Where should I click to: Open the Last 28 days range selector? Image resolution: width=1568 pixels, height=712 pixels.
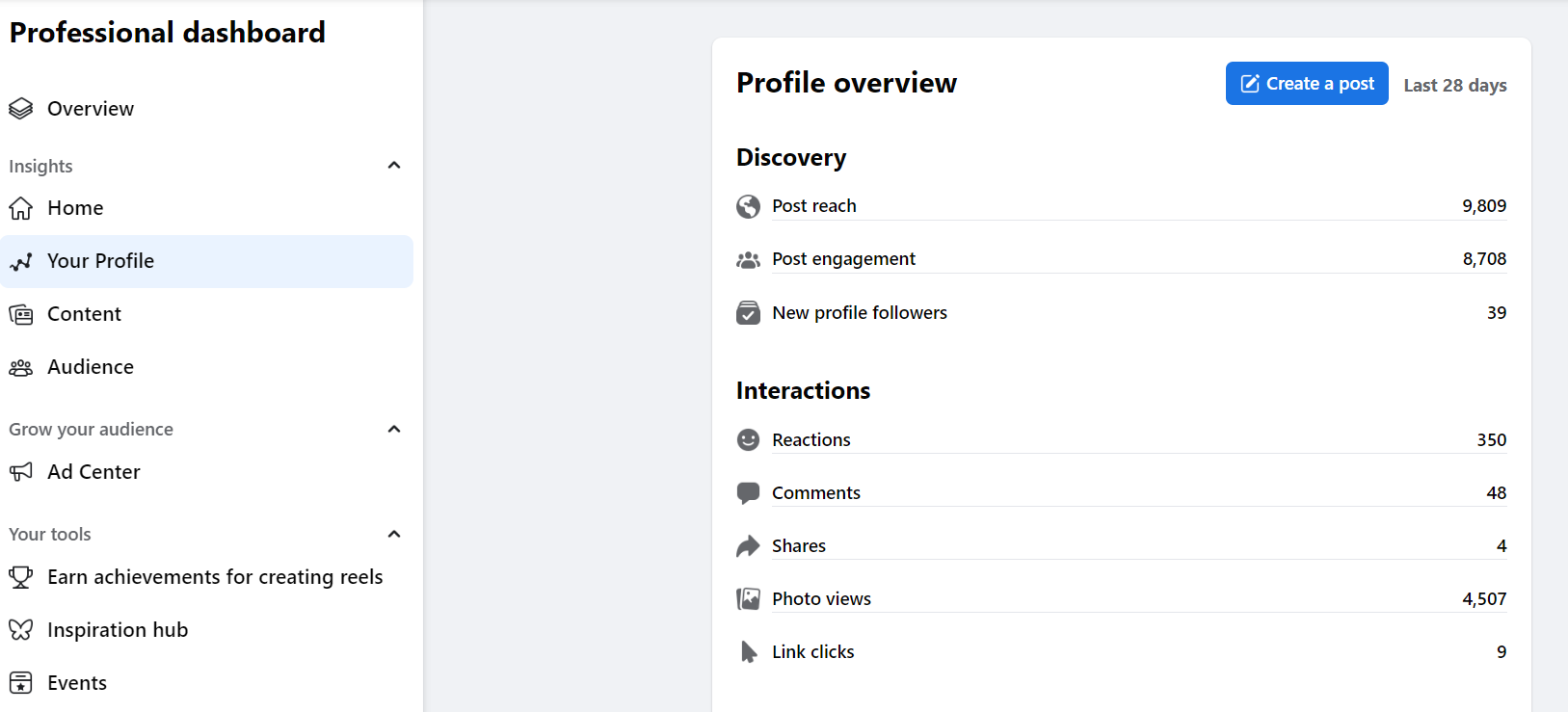tap(1454, 85)
